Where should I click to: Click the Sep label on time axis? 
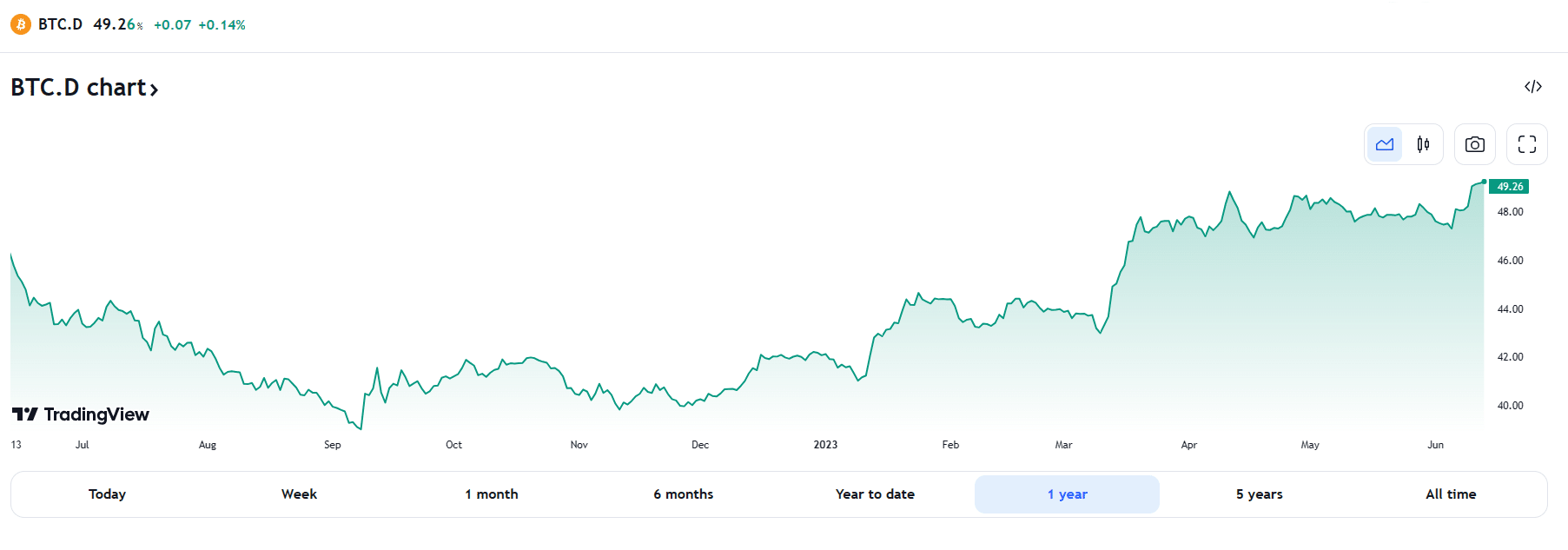(x=332, y=445)
